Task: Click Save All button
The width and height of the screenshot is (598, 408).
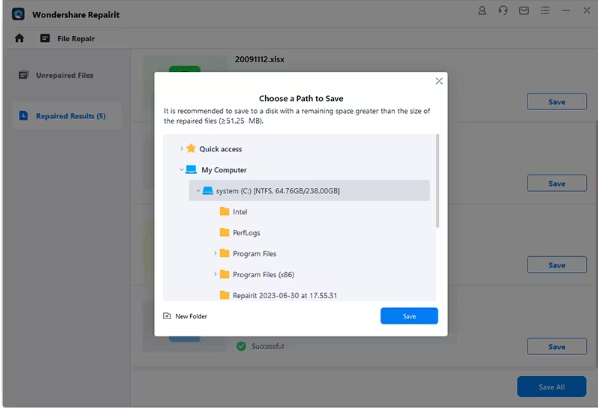Action: [551, 387]
